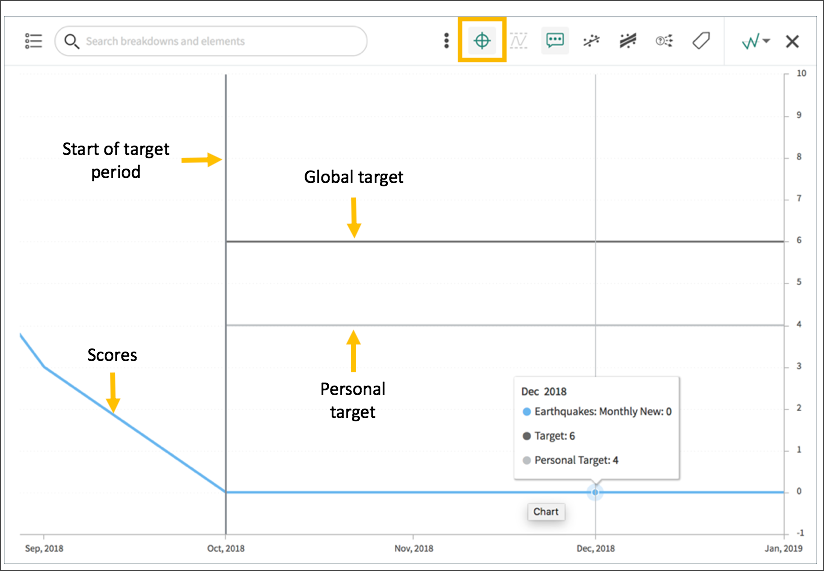
Task: Click the blue Earthquakes legend dot in tooltip
Action: (x=527, y=412)
